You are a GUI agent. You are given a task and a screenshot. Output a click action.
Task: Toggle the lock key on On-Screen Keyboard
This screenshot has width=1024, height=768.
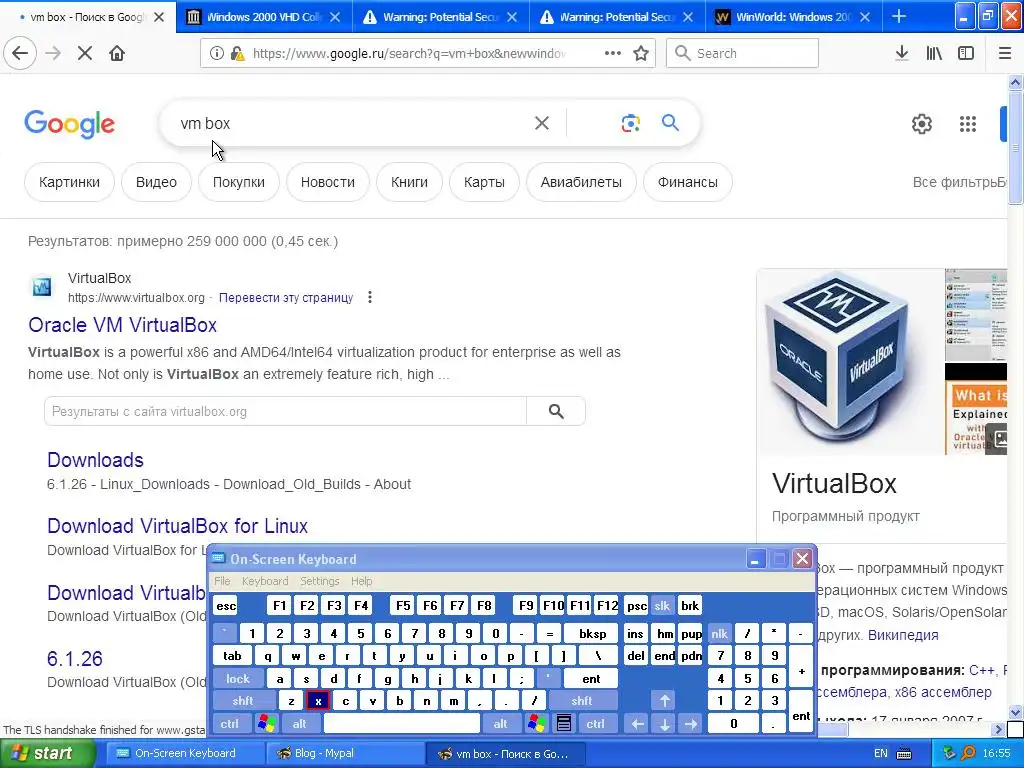[x=238, y=679]
